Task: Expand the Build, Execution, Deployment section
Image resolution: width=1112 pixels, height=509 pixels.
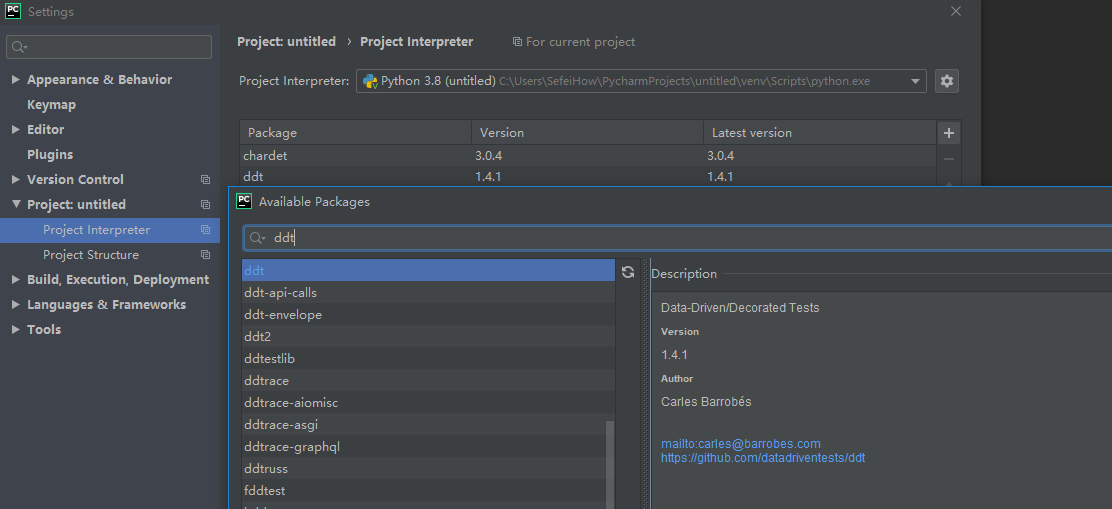Action: pyautogui.click(x=16, y=280)
